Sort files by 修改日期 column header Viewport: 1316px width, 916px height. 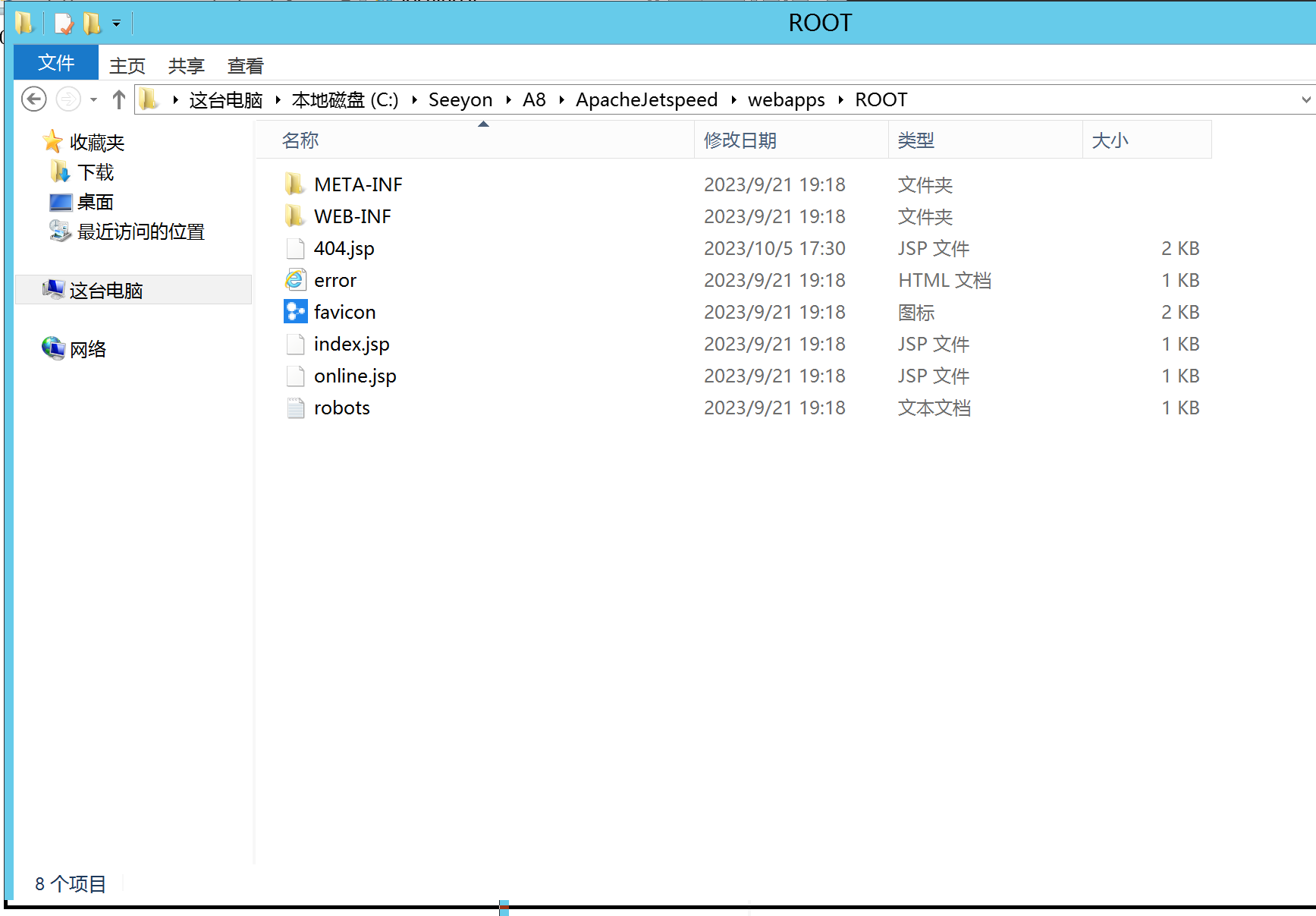click(740, 140)
